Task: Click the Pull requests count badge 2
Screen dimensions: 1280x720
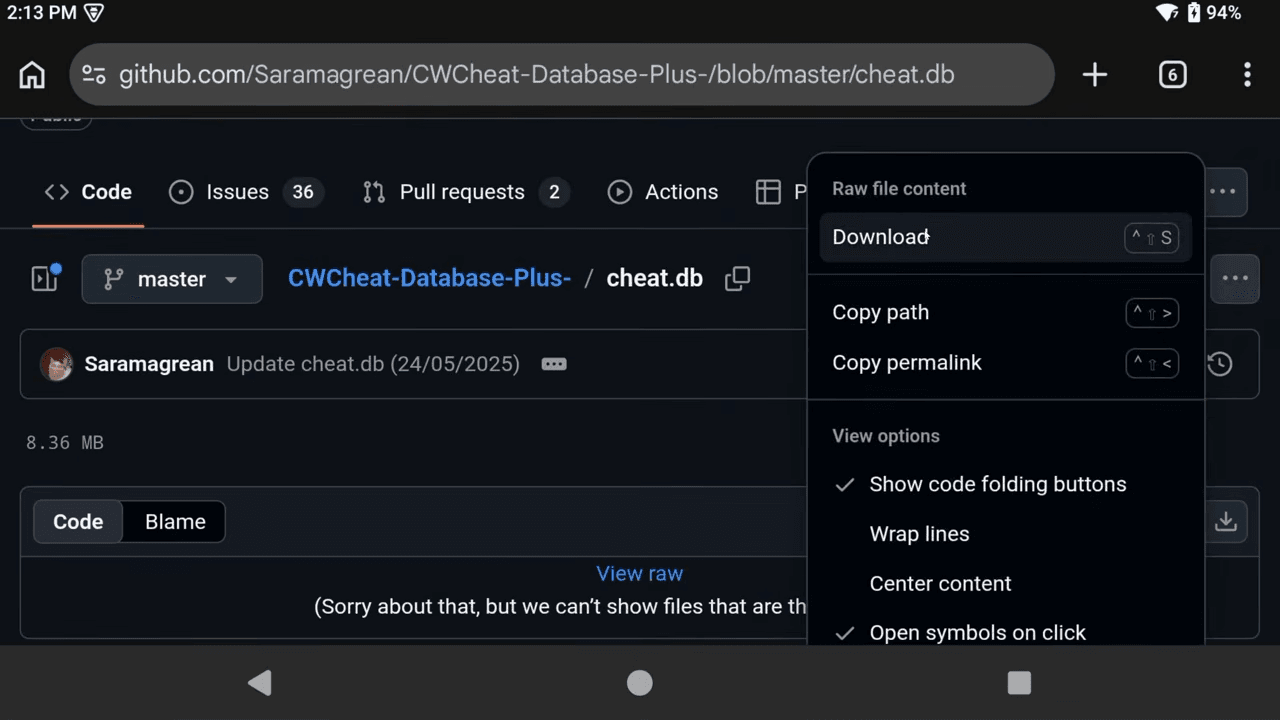Action: [554, 192]
